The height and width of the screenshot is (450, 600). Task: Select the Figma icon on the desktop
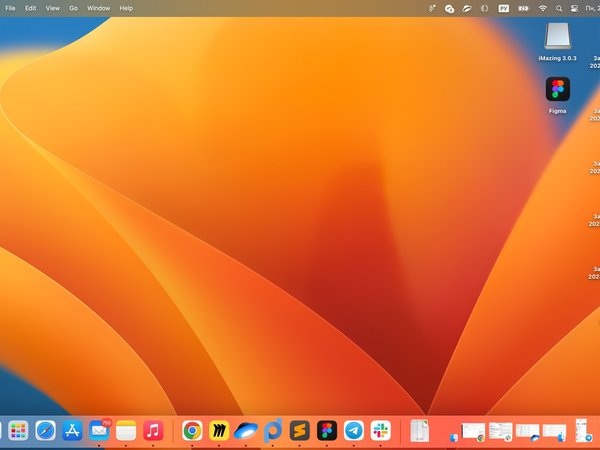(x=558, y=89)
